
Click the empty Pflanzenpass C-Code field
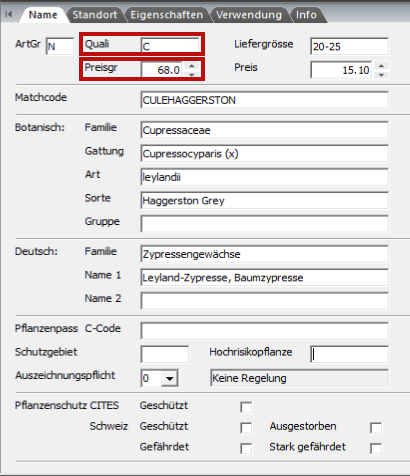[x=265, y=331]
